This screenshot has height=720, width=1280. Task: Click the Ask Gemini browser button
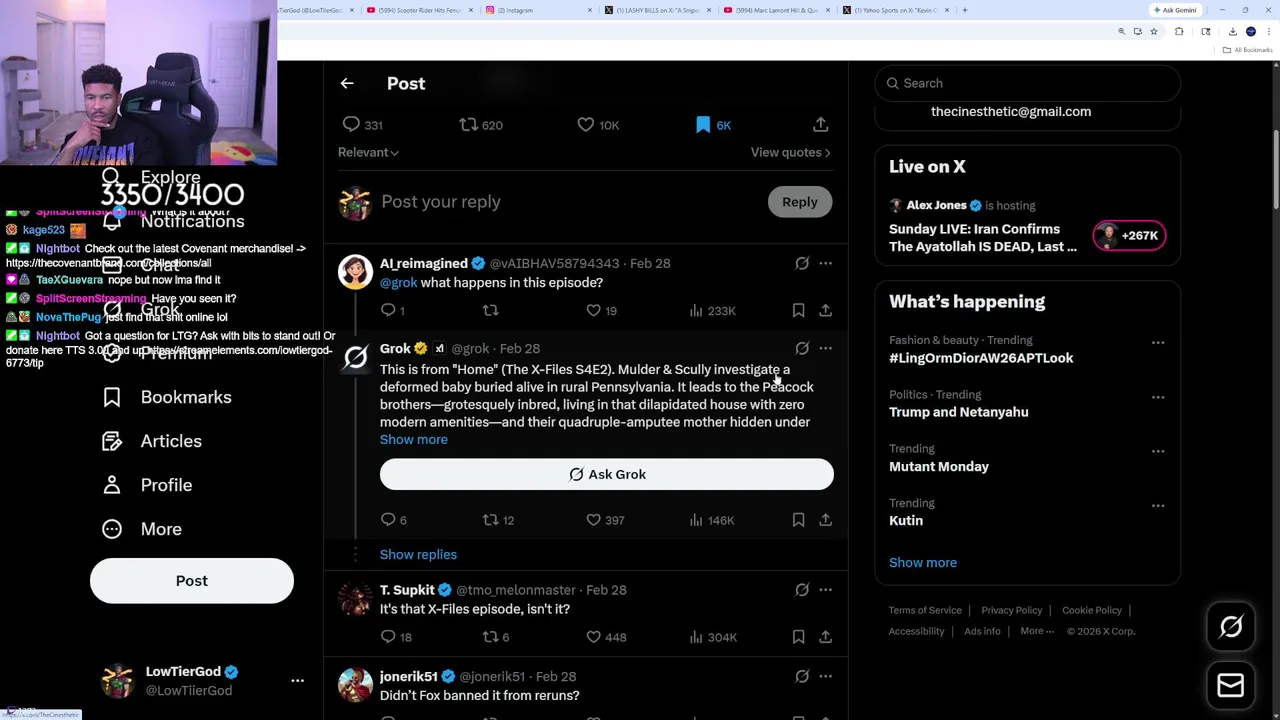coord(1175,10)
